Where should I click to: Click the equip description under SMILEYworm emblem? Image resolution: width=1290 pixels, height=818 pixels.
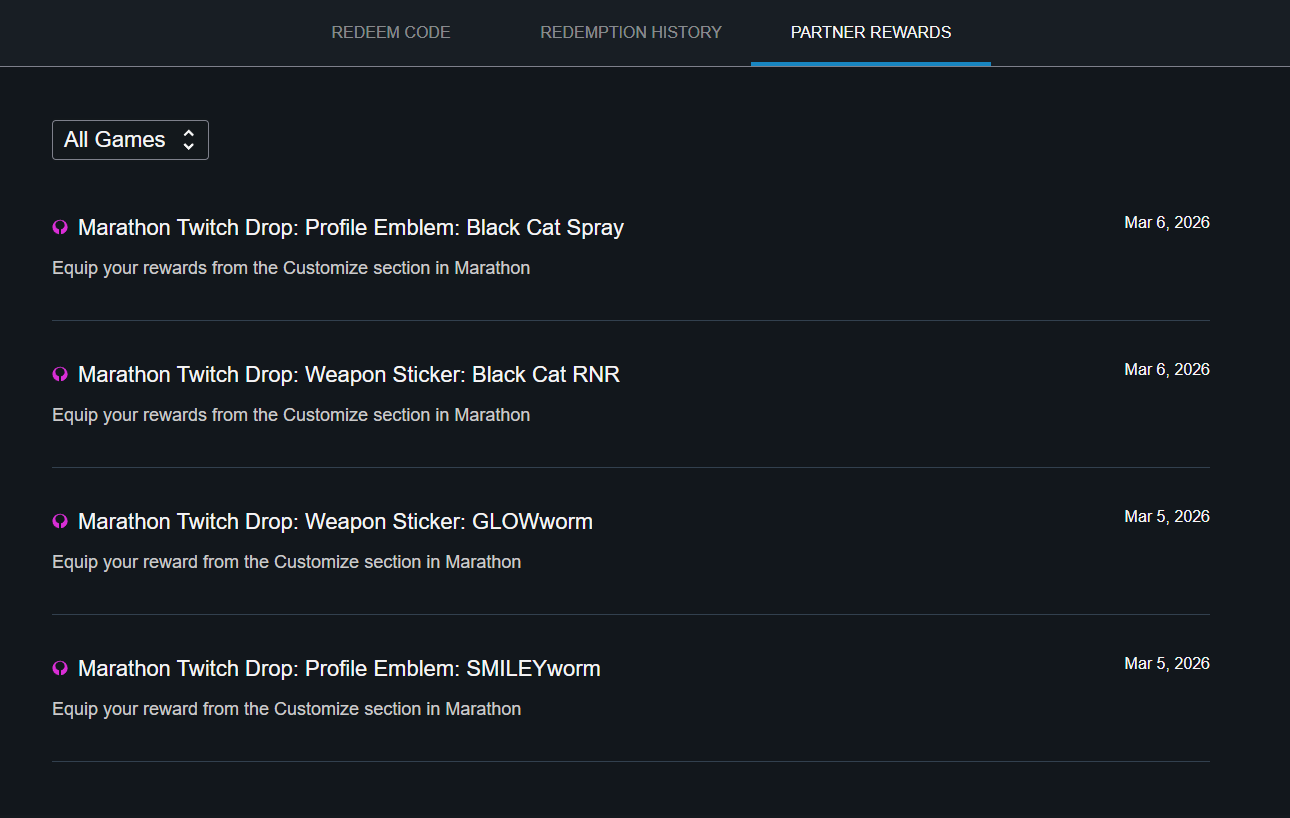point(286,709)
